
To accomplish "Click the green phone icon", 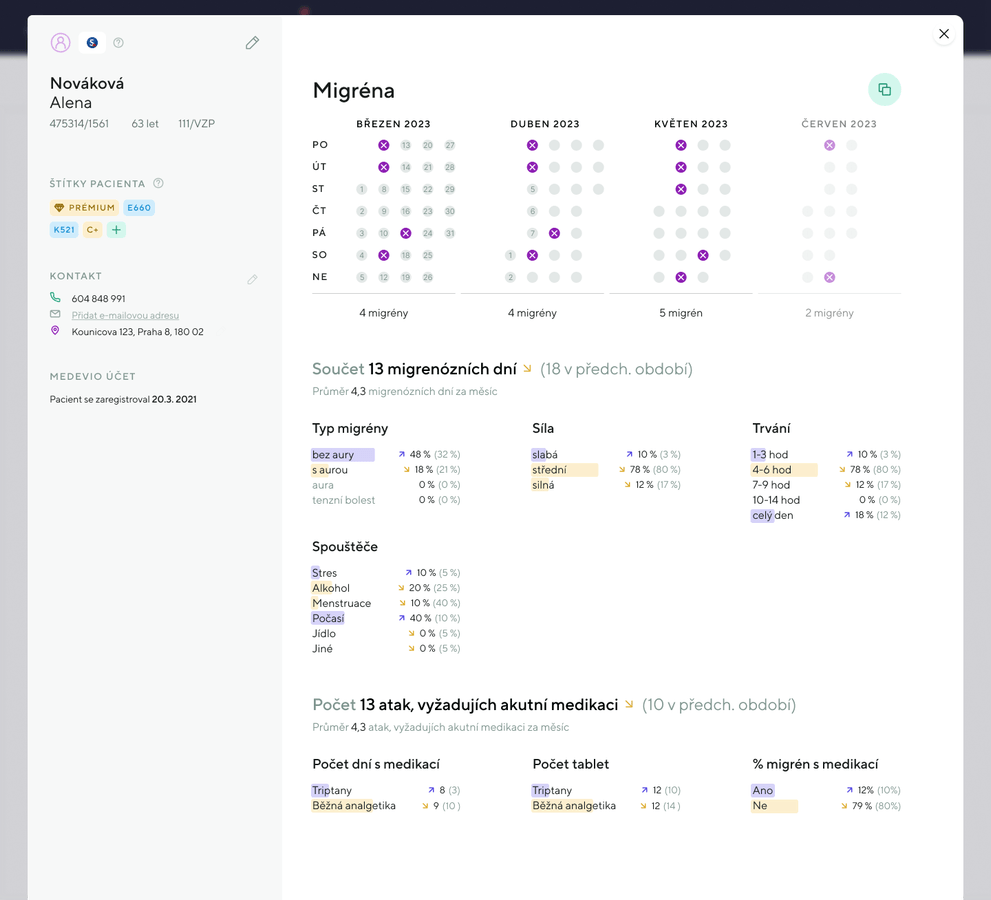I will point(55,297).
